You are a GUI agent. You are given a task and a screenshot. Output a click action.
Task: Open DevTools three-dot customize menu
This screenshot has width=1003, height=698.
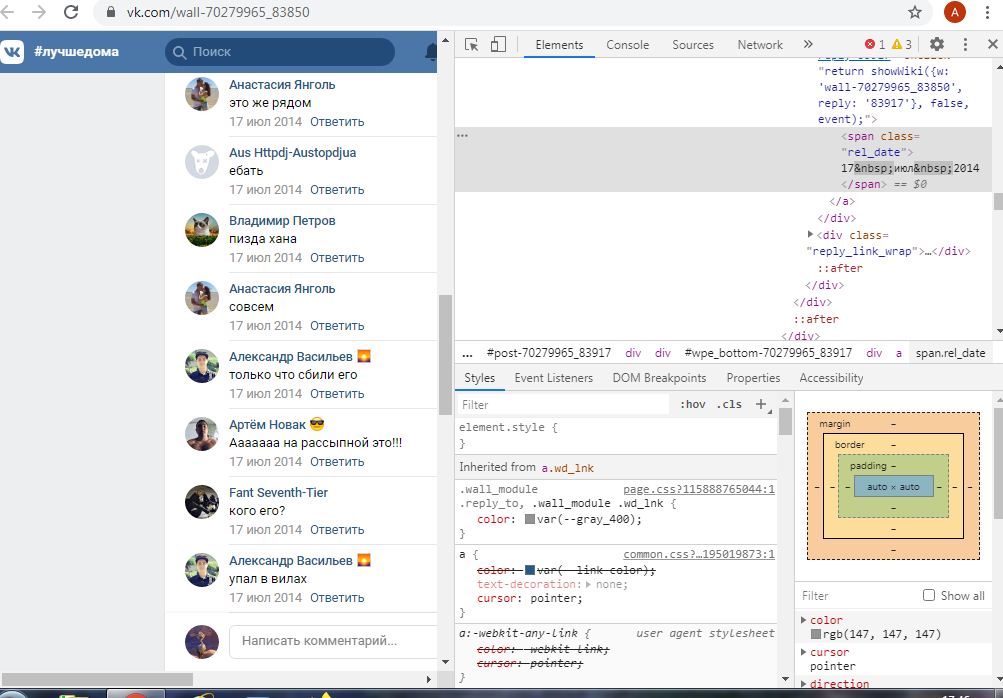click(965, 44)
